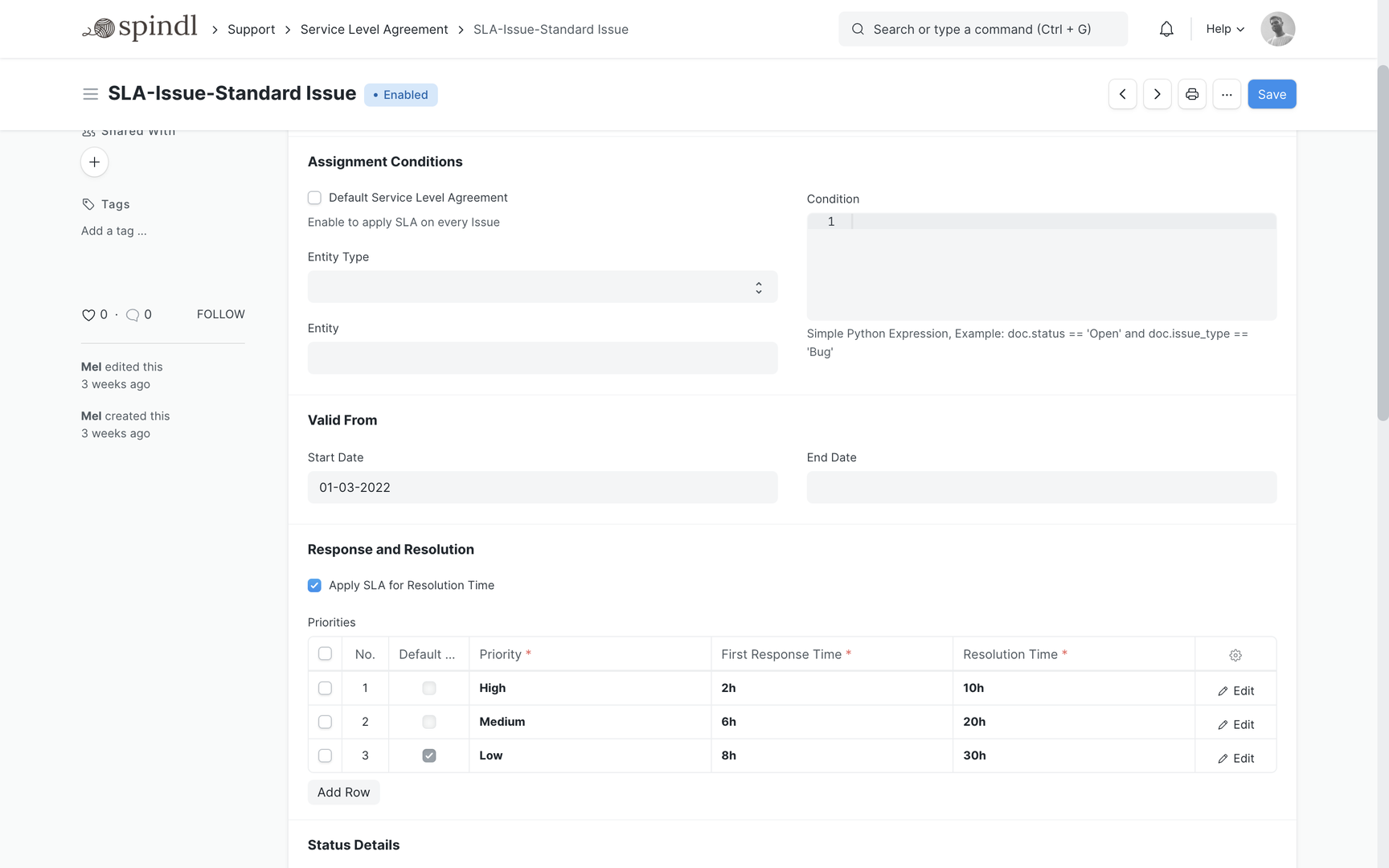
Task: Select row 1 High checkbox
Action: pos(325,688)
